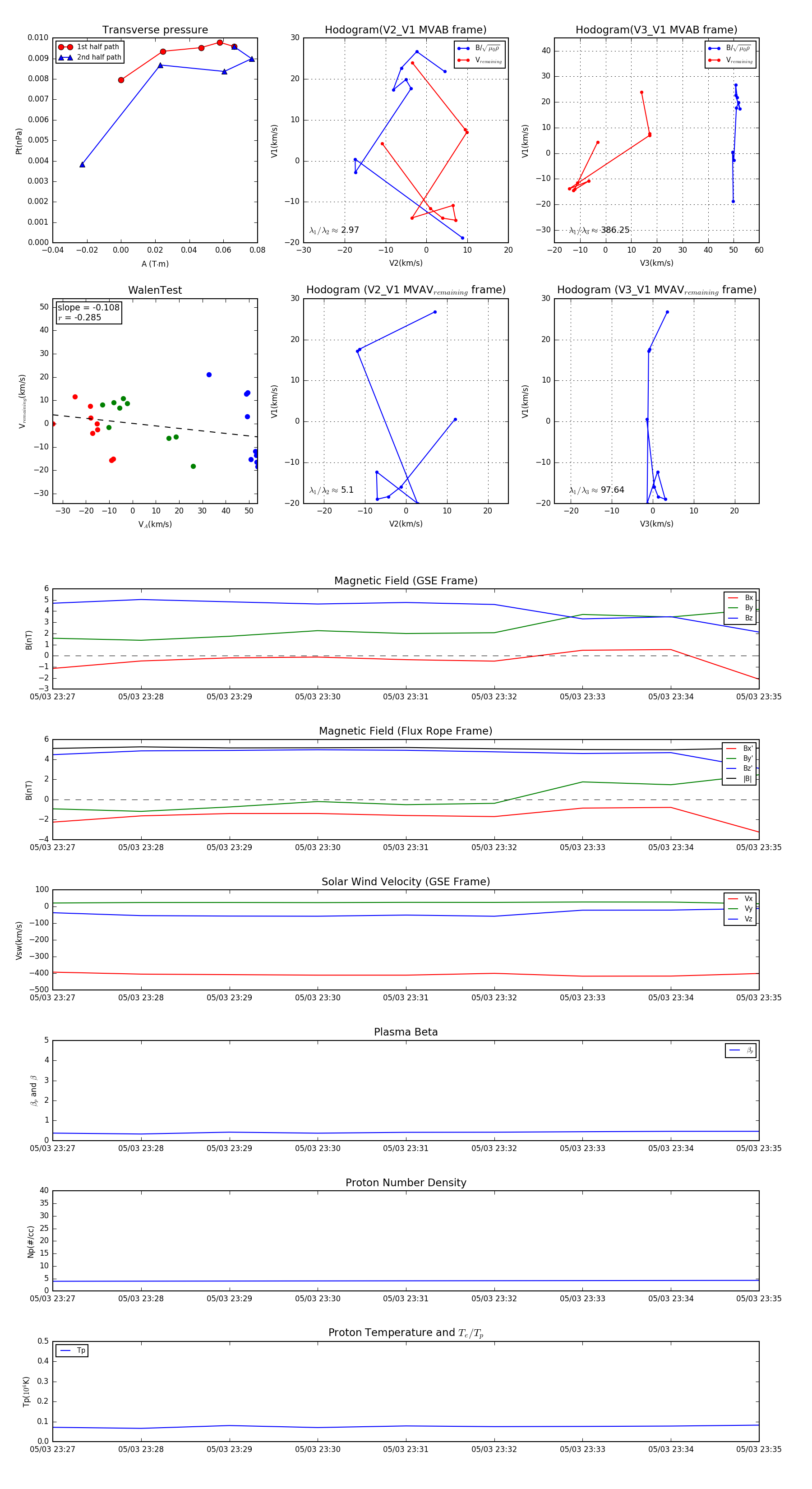The width and height of the screenshot is (812, 1489).
Task: Click the Hodogram(V2_V1 MVAB frame) title
Action: pyautogui.click(x=406, y=30)
